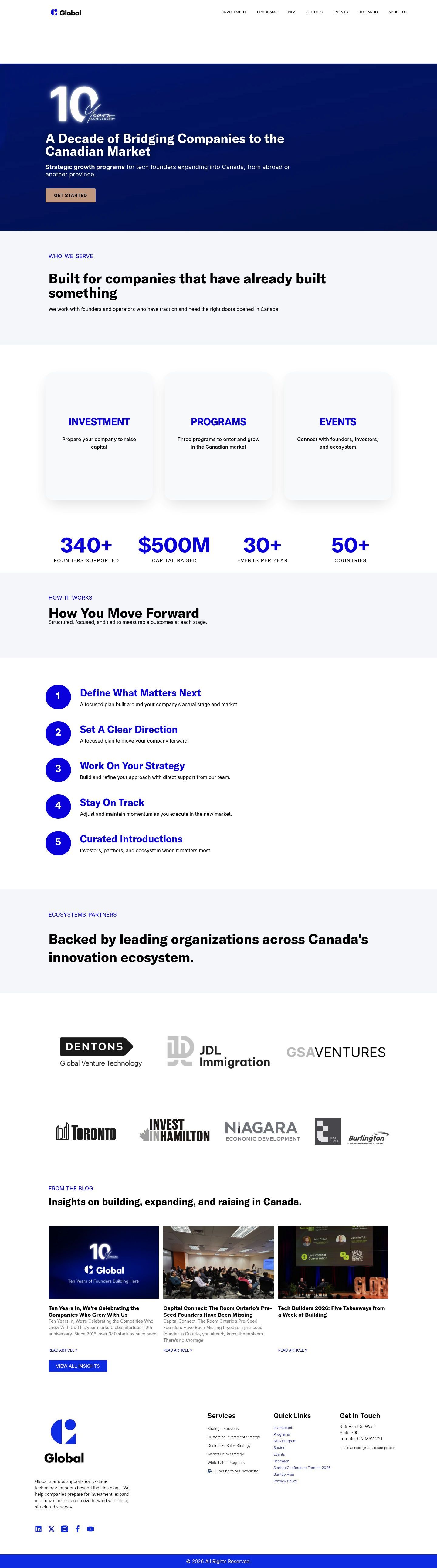Open the Programs nav menu item
The height and width of the screenshot is (1568, 437).
coord(267,12)
